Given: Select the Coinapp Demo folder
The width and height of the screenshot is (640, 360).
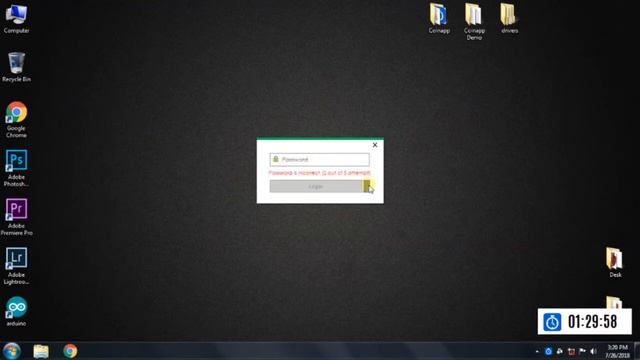Looking at the screenshot, I should [x=474, y=22].
